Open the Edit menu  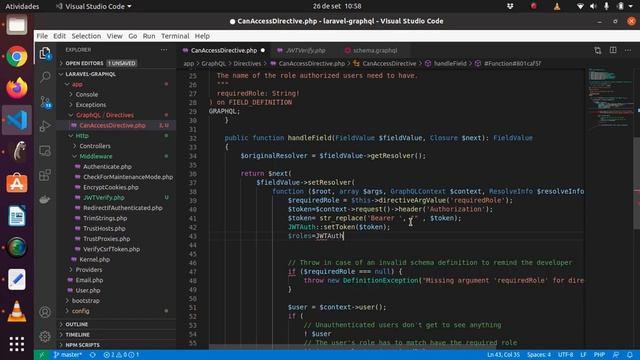pyautogui.click(x=59, y=36)
